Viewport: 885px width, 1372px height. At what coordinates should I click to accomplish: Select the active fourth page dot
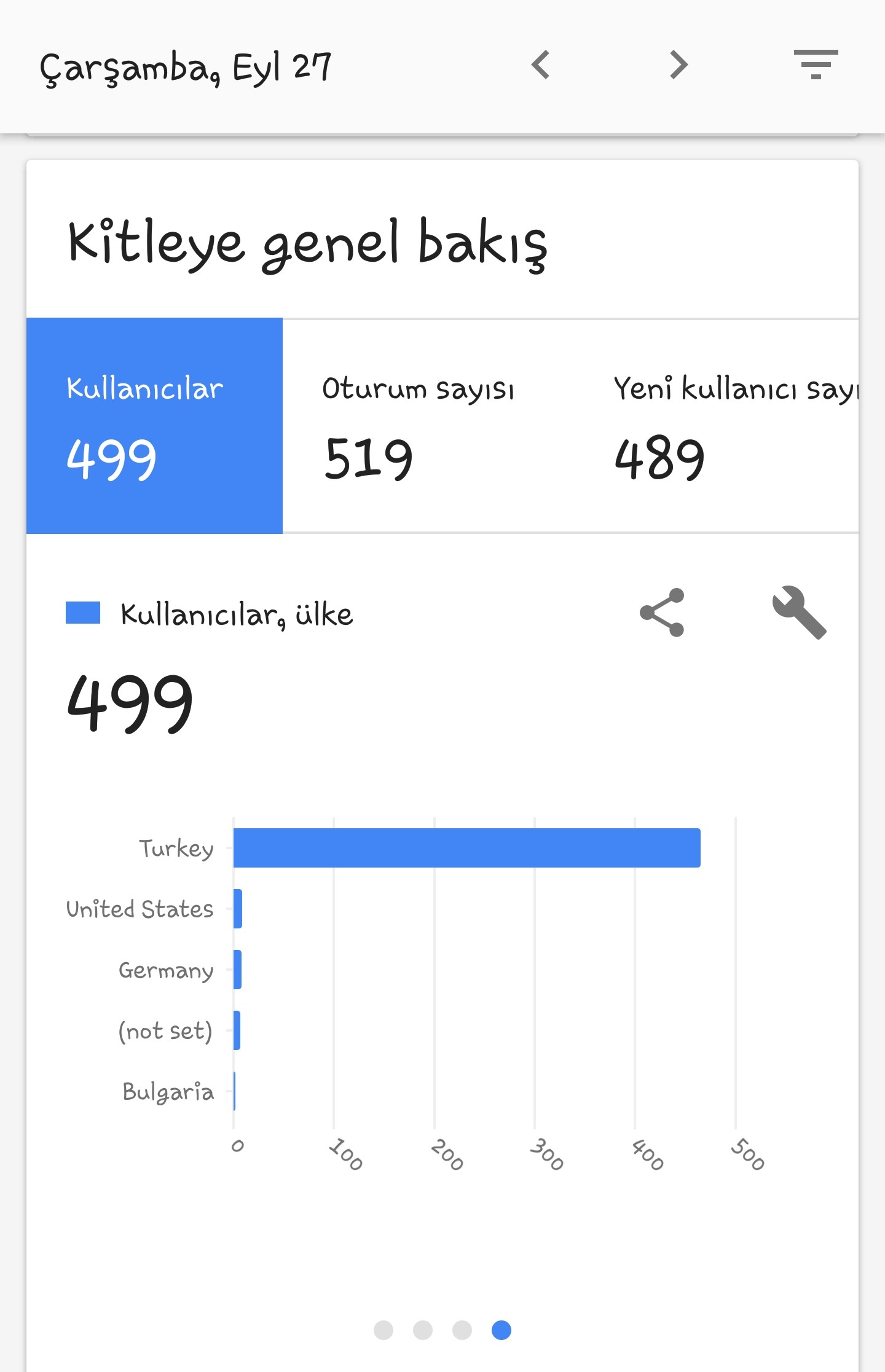coord(502,1330)
